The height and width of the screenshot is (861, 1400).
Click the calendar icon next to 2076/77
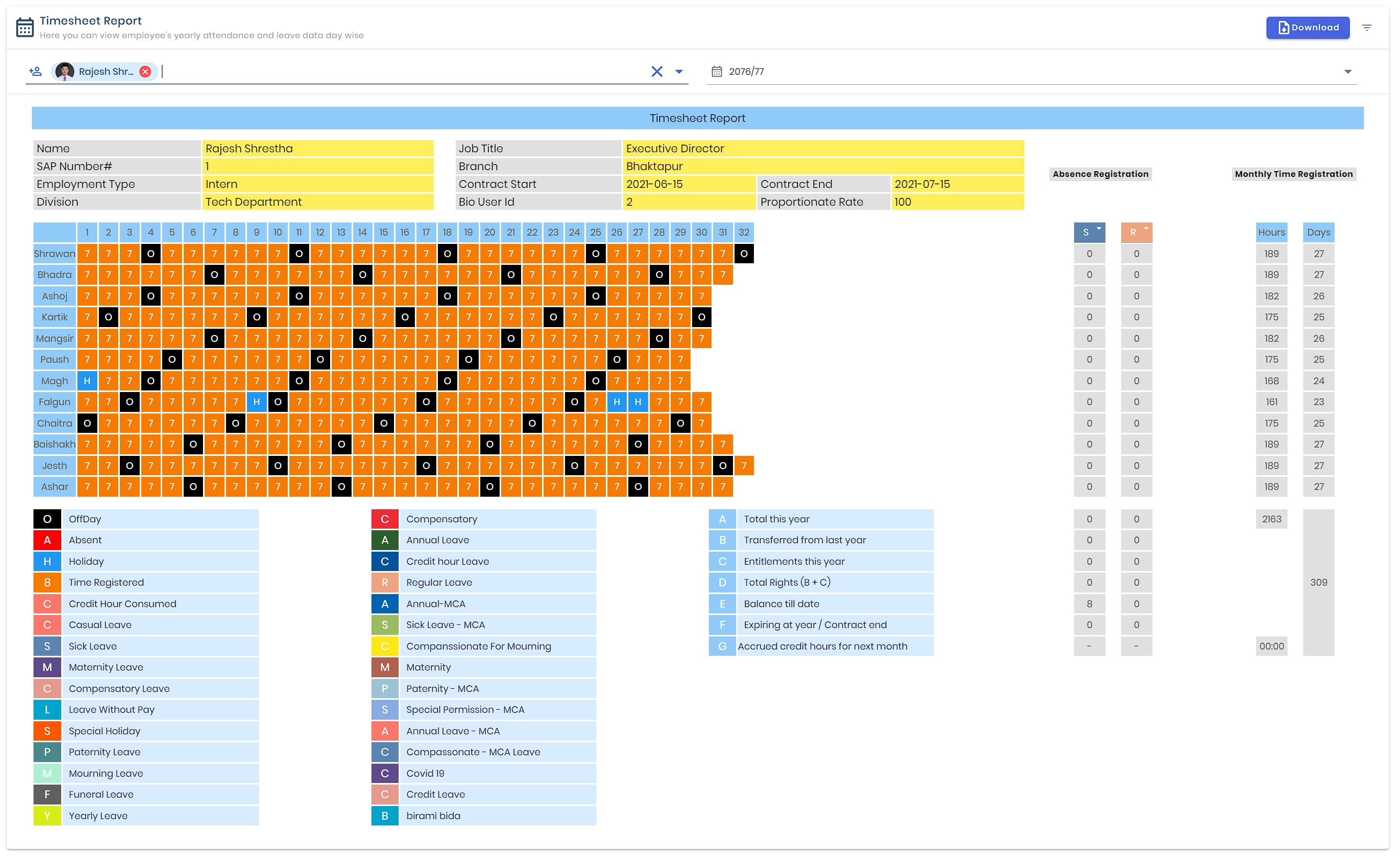pos(718,71)
